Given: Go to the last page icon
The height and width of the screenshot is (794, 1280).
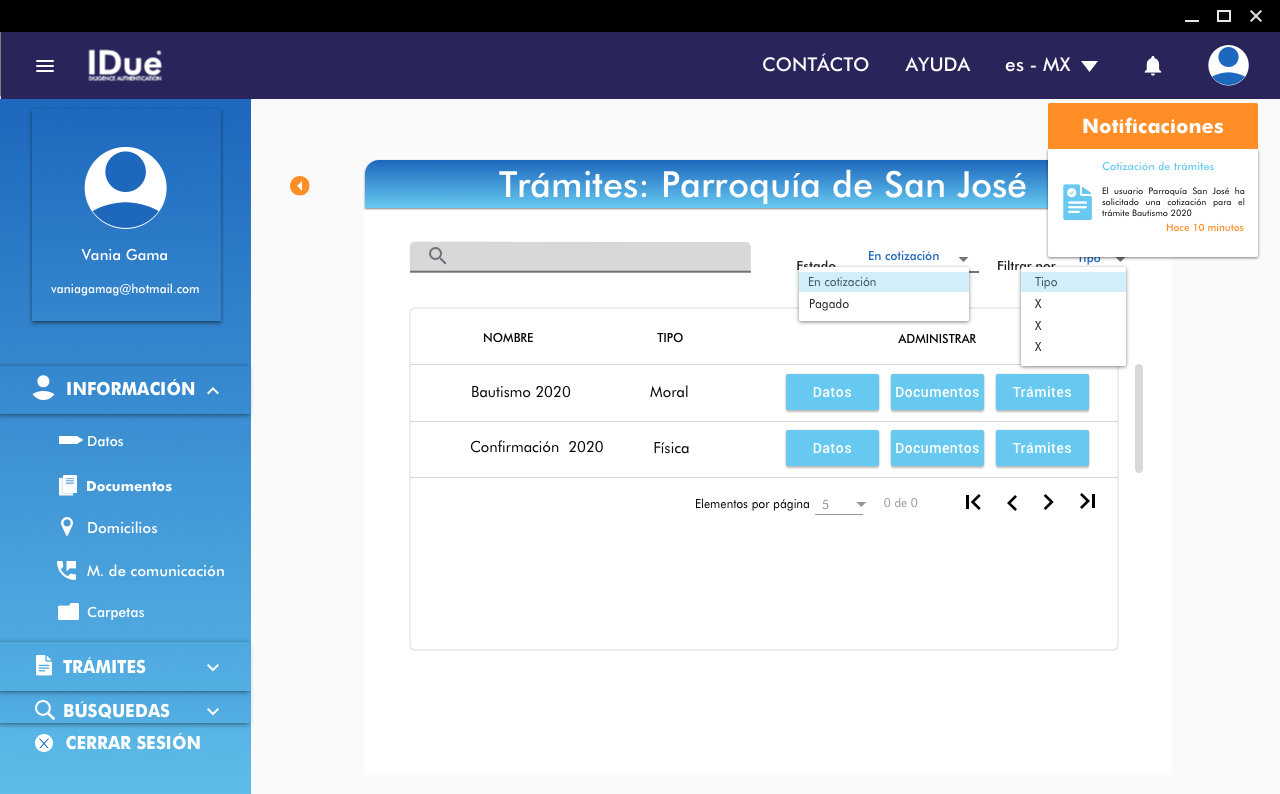Looking at the screenshot, I should [1087, 502].
